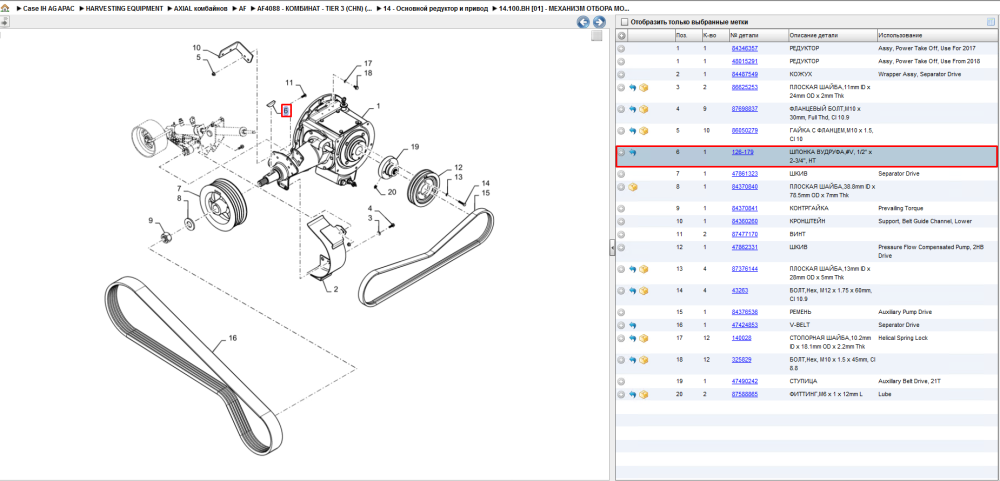This screenshot has width=1000, height=481.
Task: Click usage text 'Helical Spring Lock'
Action: 903,338
